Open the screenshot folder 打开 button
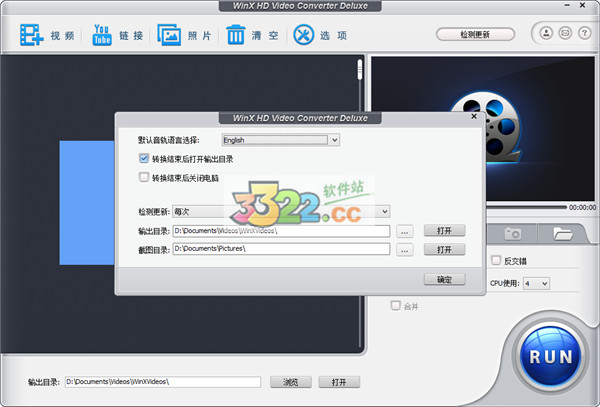Viewport: 600px width, 407px height. (x=444, y=249)
